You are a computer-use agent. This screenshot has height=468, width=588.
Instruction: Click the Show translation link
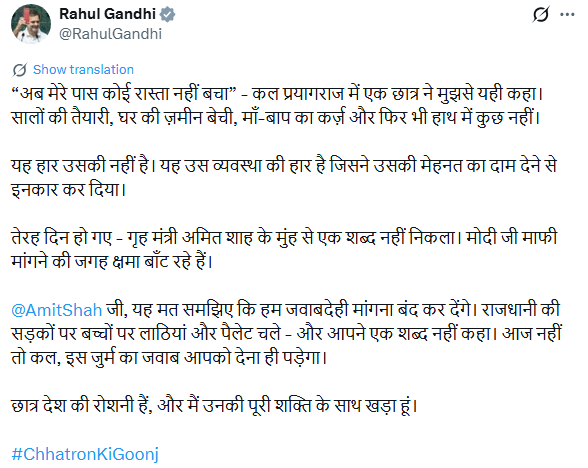(83, 70)
